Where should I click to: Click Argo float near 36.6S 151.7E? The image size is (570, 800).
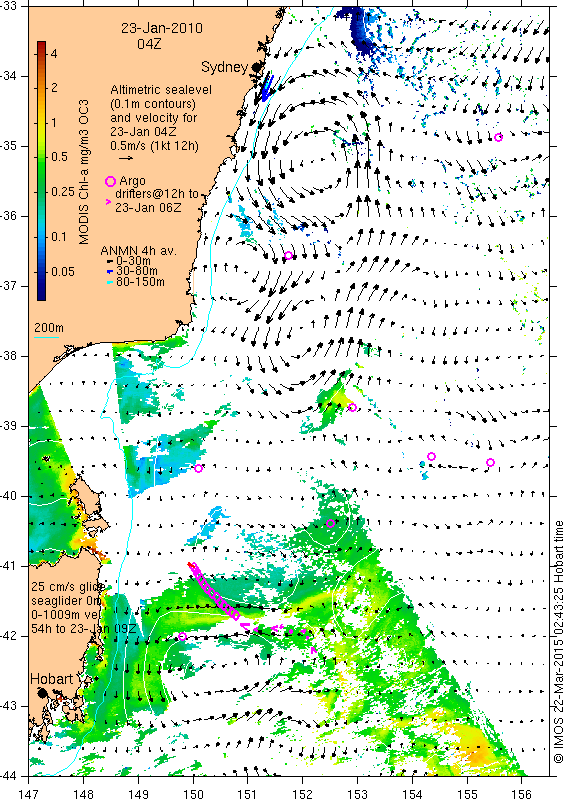click(288, 256)
